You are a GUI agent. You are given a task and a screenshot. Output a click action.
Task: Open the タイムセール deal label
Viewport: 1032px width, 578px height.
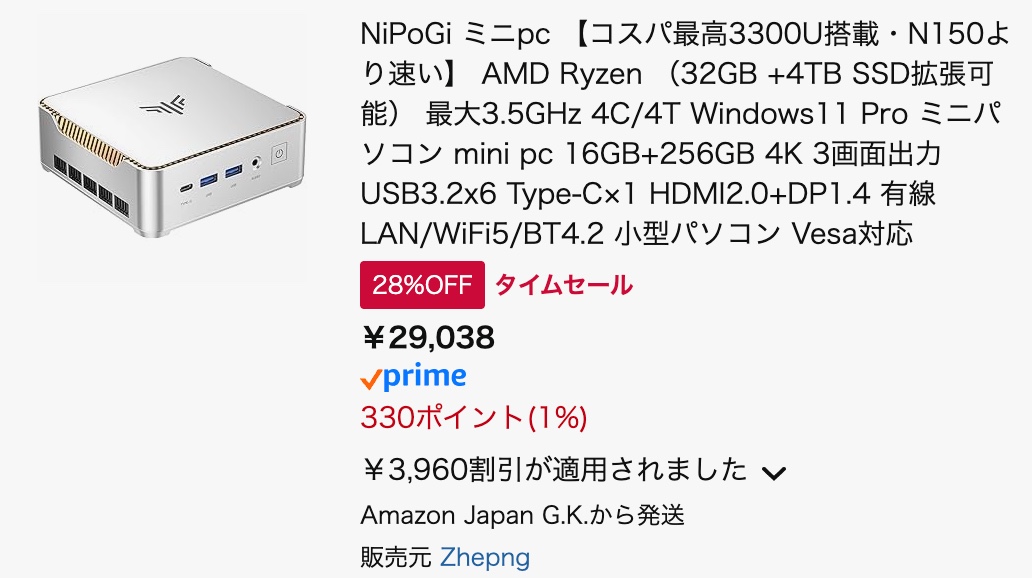(x=564, y=285)
